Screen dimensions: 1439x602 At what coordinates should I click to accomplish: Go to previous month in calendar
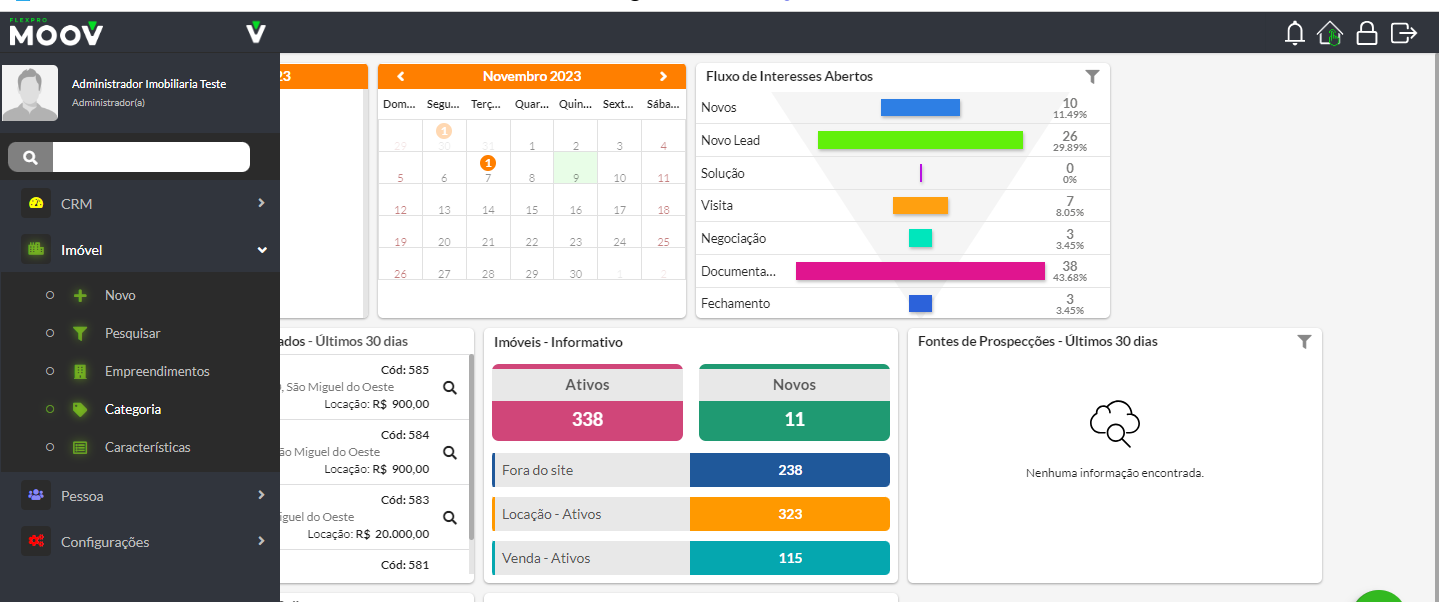point(401,76)
